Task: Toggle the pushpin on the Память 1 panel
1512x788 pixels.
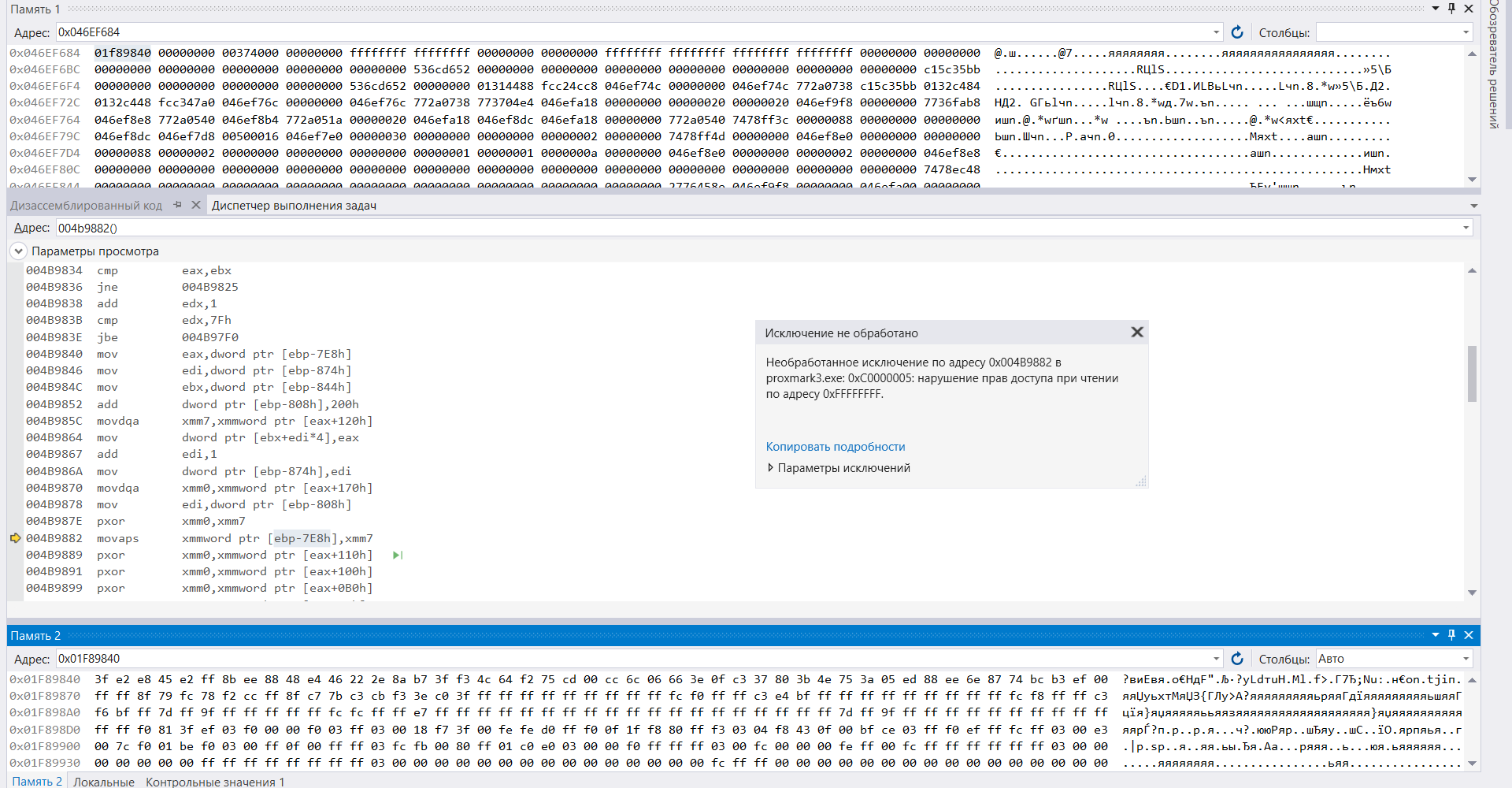Action: [x=1451, y=9]
